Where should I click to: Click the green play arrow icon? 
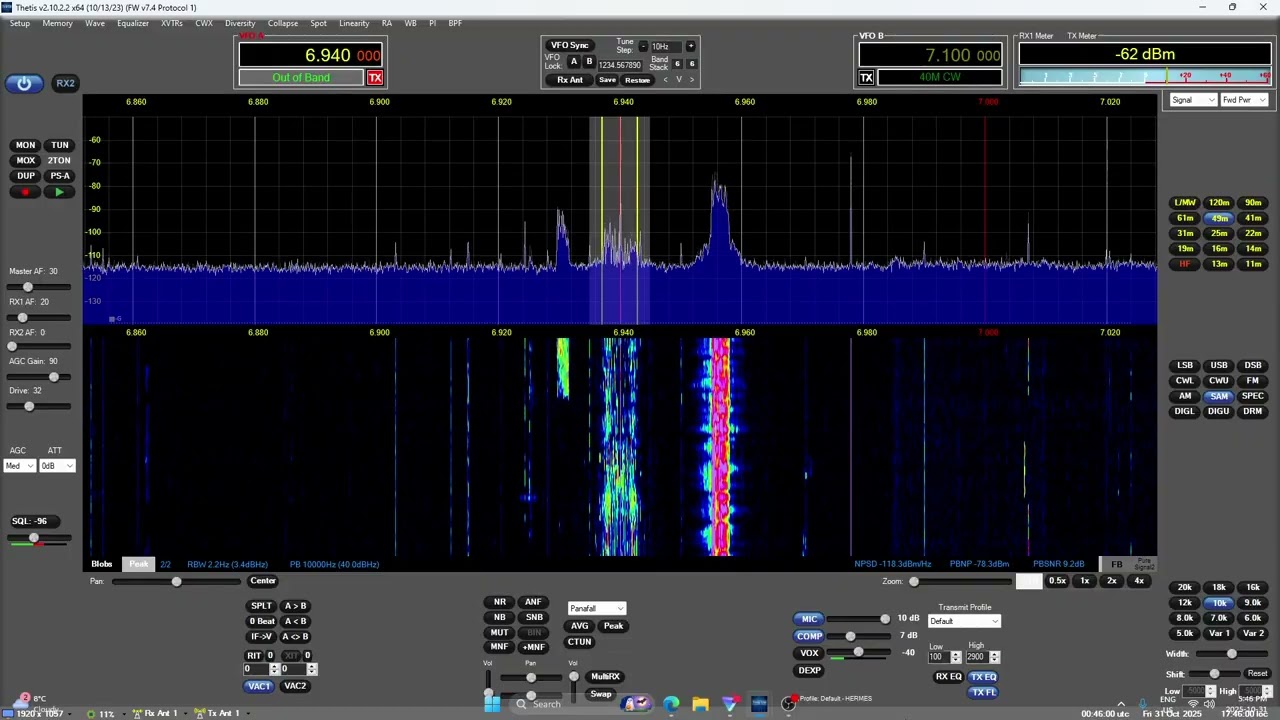[60, 192]
